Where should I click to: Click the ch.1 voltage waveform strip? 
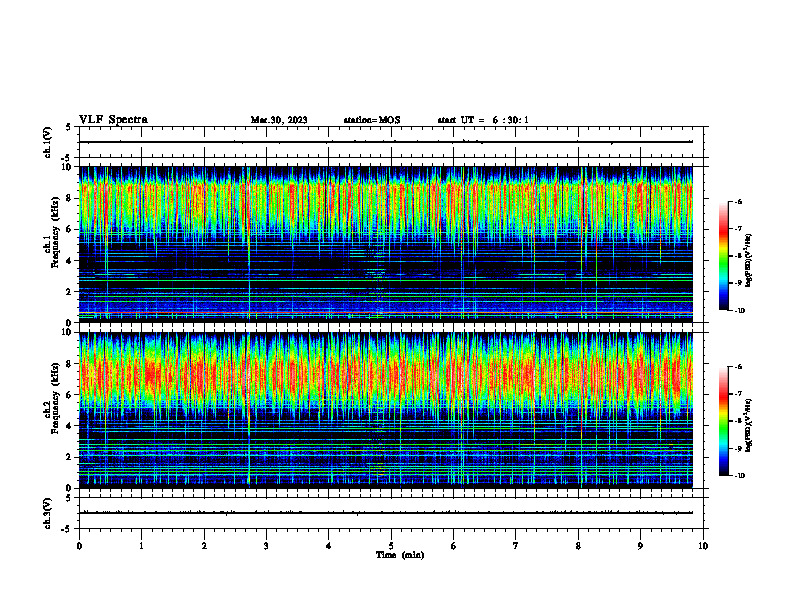[393, 142]
